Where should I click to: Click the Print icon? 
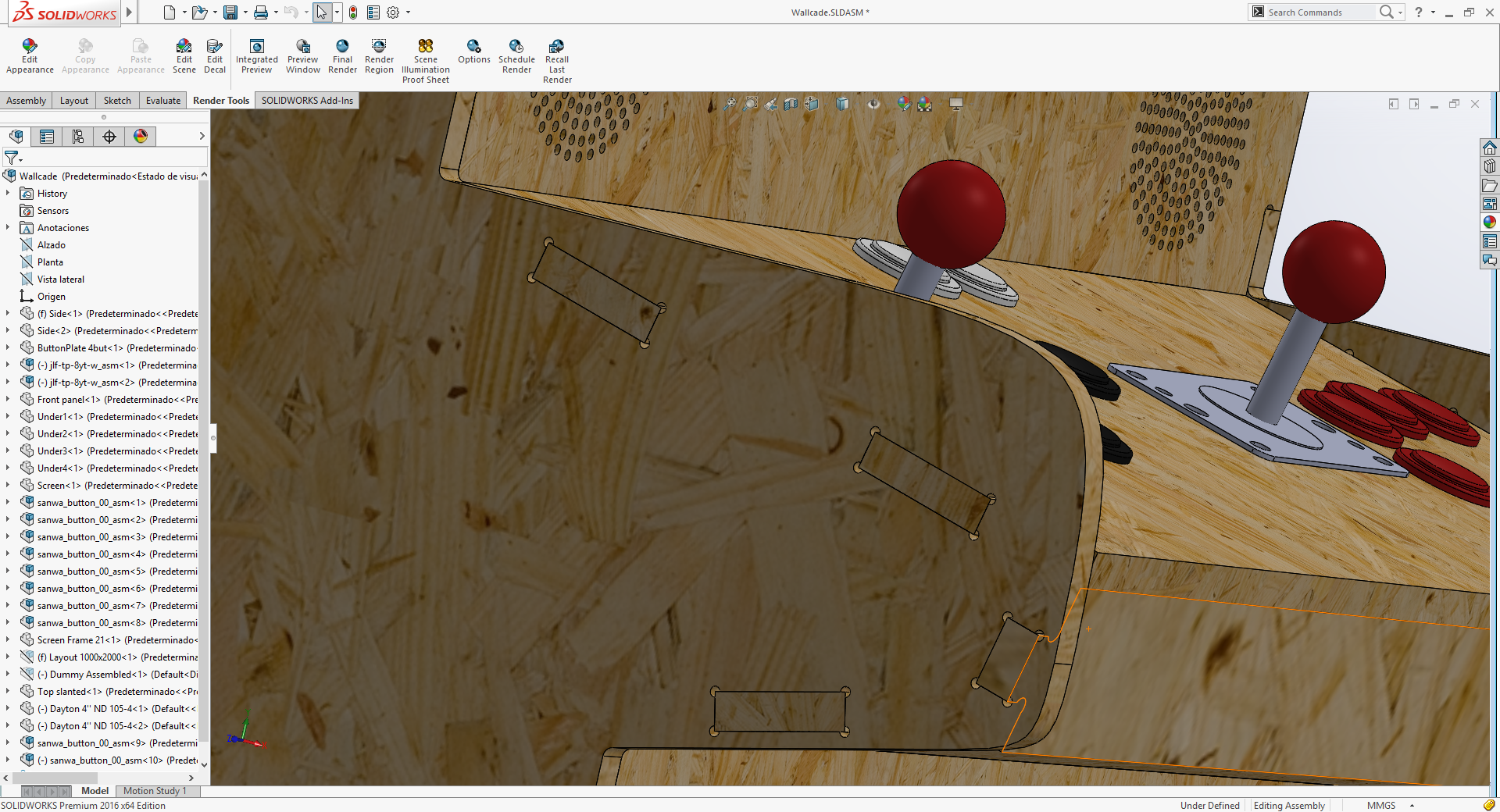coord(261,12)
